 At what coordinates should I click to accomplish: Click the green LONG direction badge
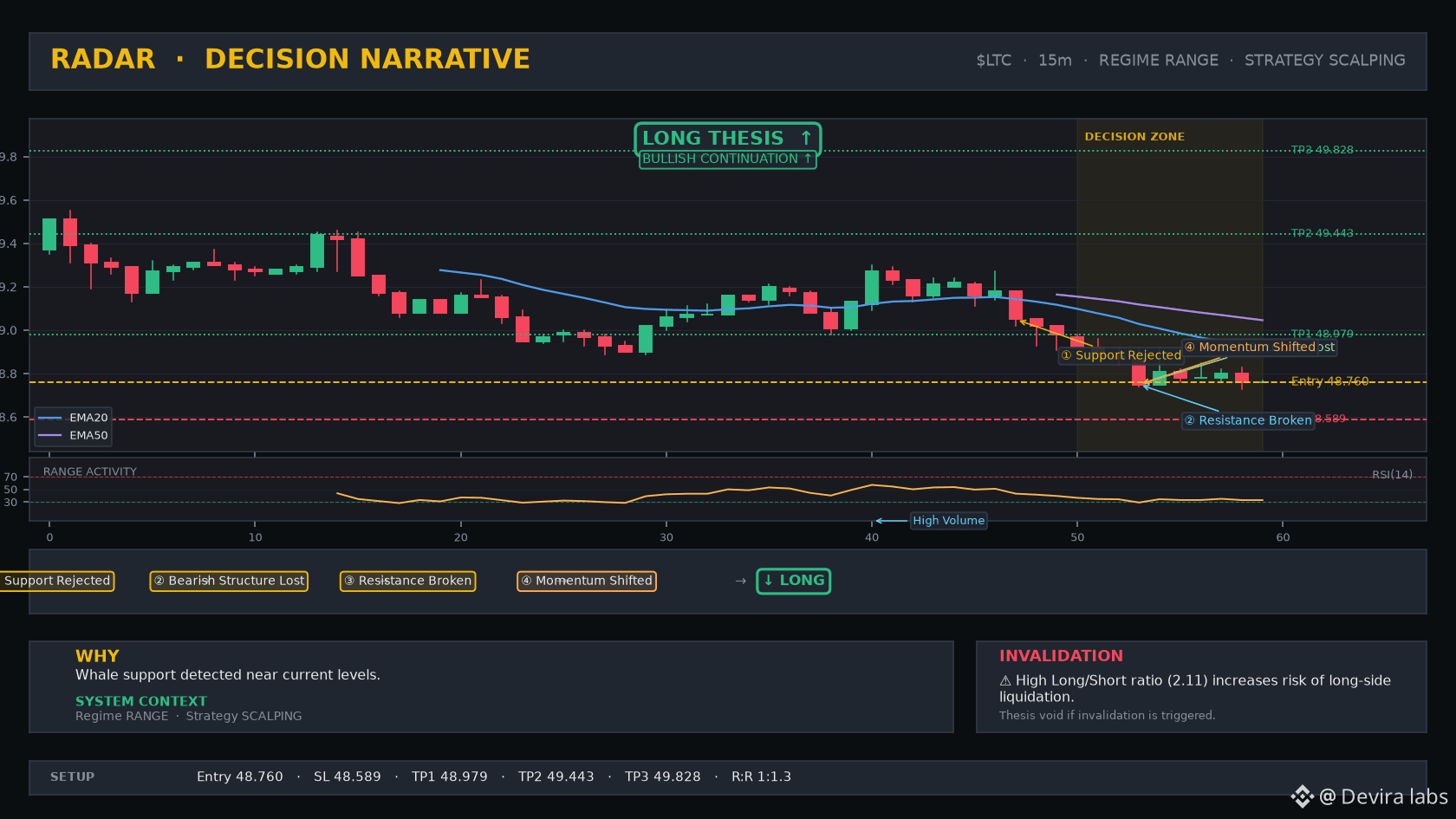[x=793, y=581]
